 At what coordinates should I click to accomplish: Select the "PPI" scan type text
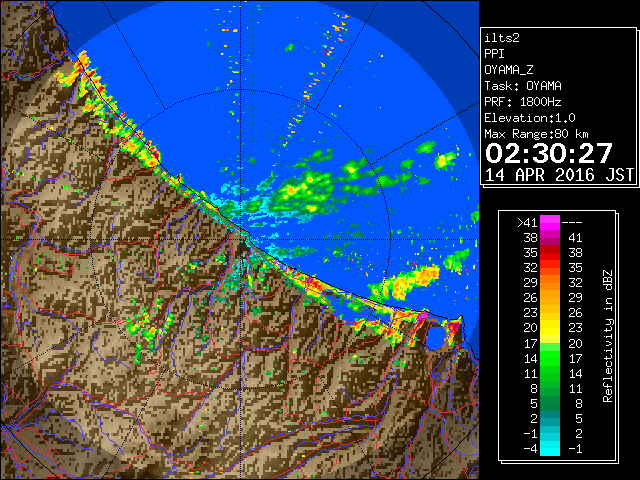click(494, 54)
